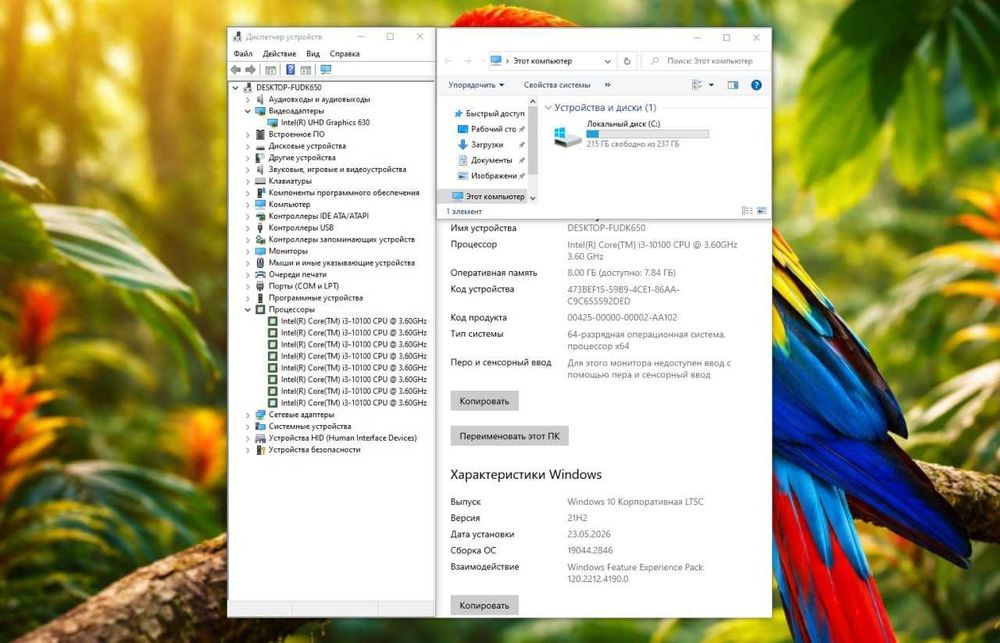Open Быстрый доступ in Explorer navigation pane
This screenshot has width=1000, height=643.
pos(489,114)
